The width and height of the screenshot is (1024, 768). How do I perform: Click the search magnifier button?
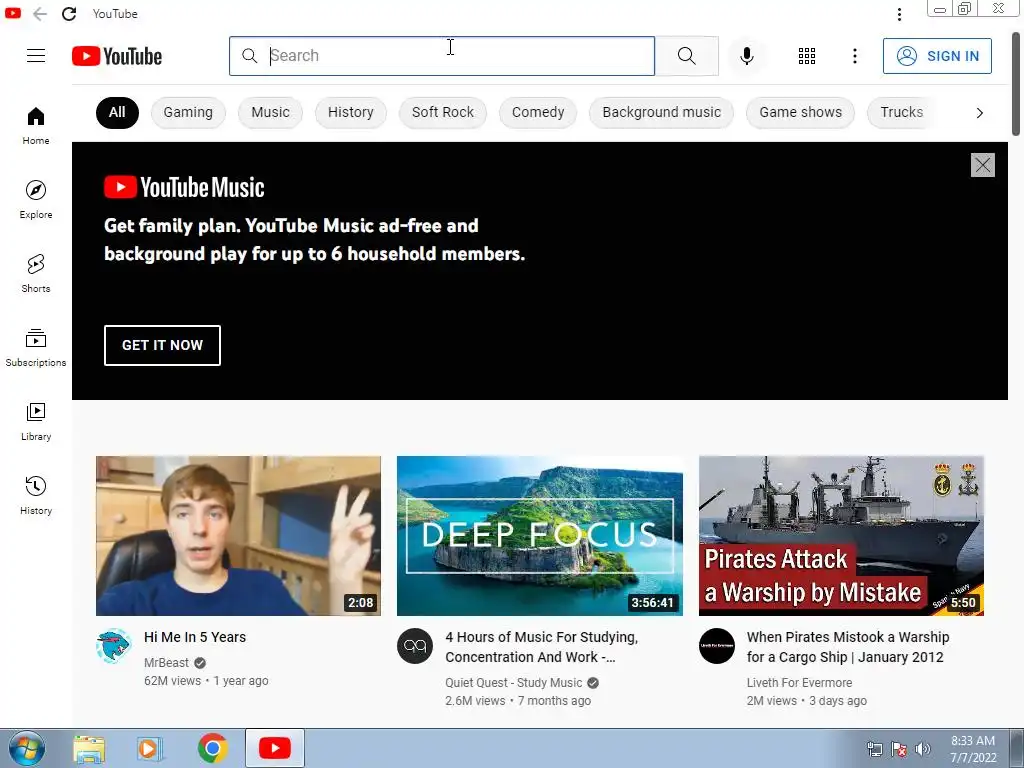pyautogui.click(x=686, y=56)
